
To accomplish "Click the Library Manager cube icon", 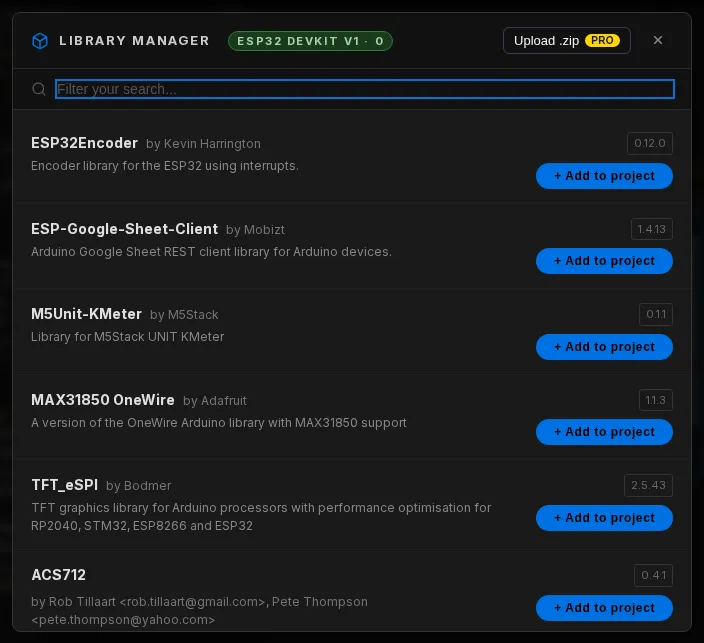I will click(x=40, y=41).
